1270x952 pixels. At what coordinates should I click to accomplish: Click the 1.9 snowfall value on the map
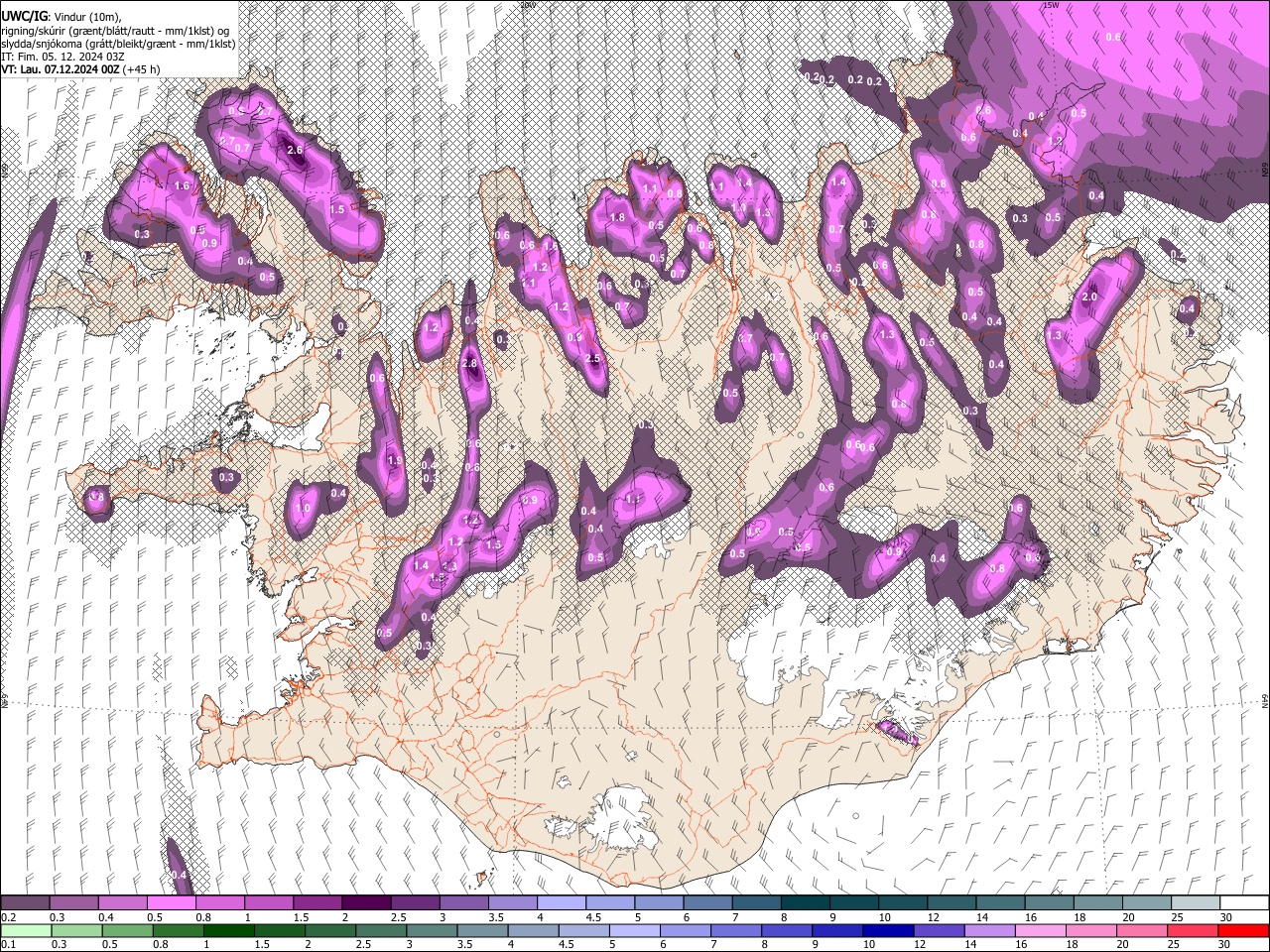(394, 461)
